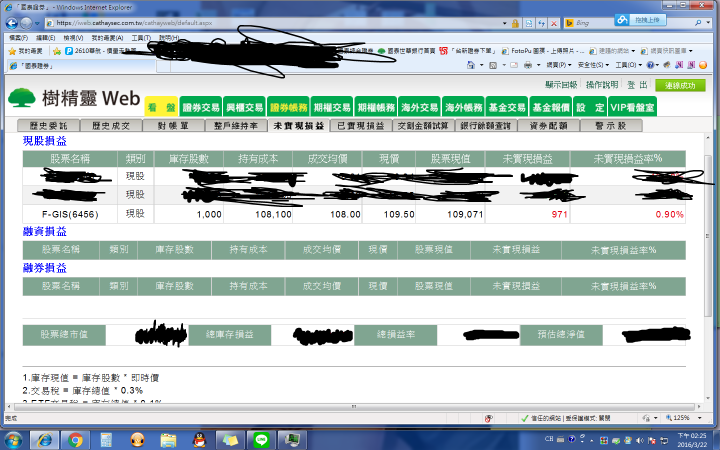Open the calculator icon in taskbar
The image size is (720, 450).
point(106,440)
